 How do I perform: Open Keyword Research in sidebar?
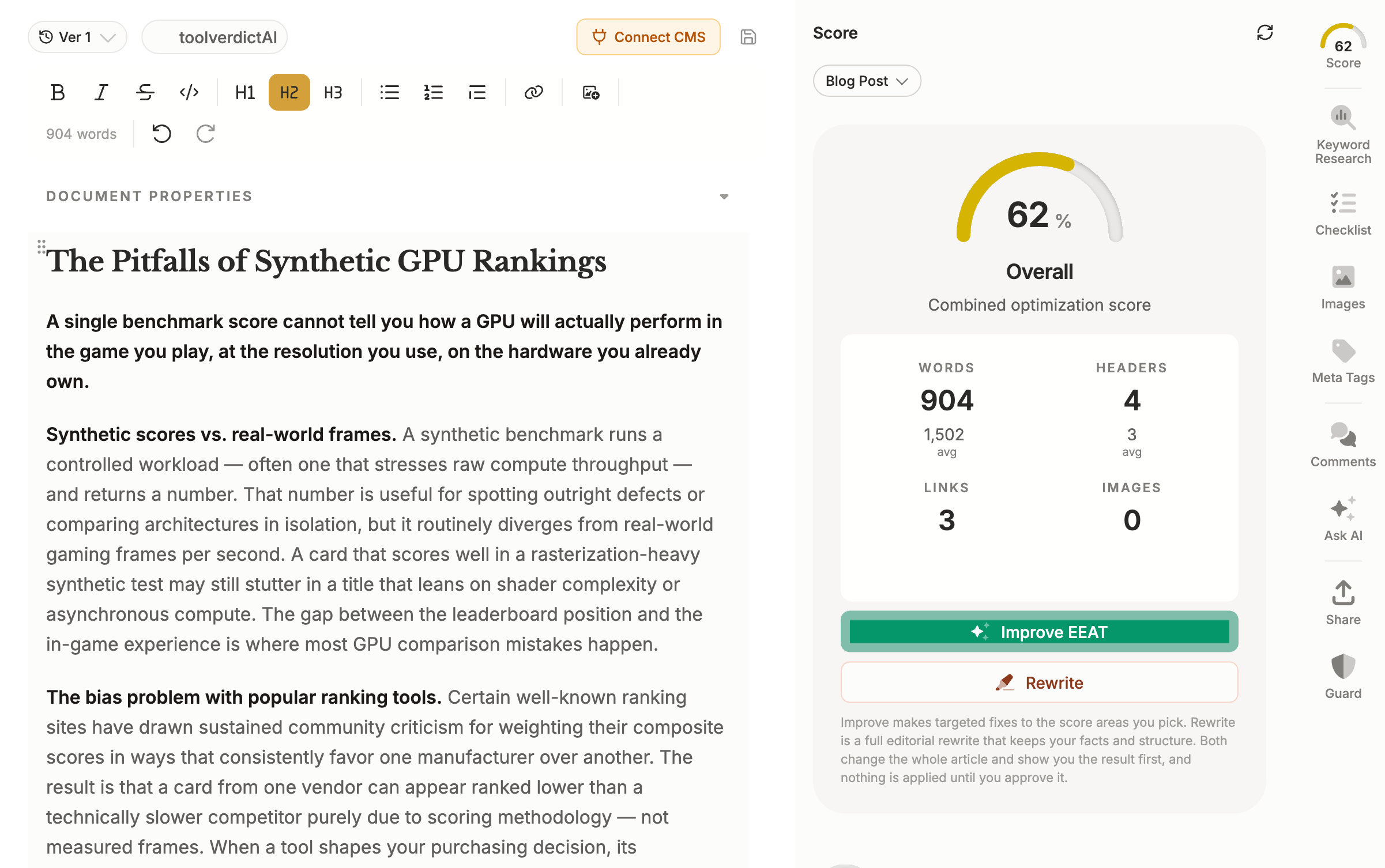point(1343,135)
